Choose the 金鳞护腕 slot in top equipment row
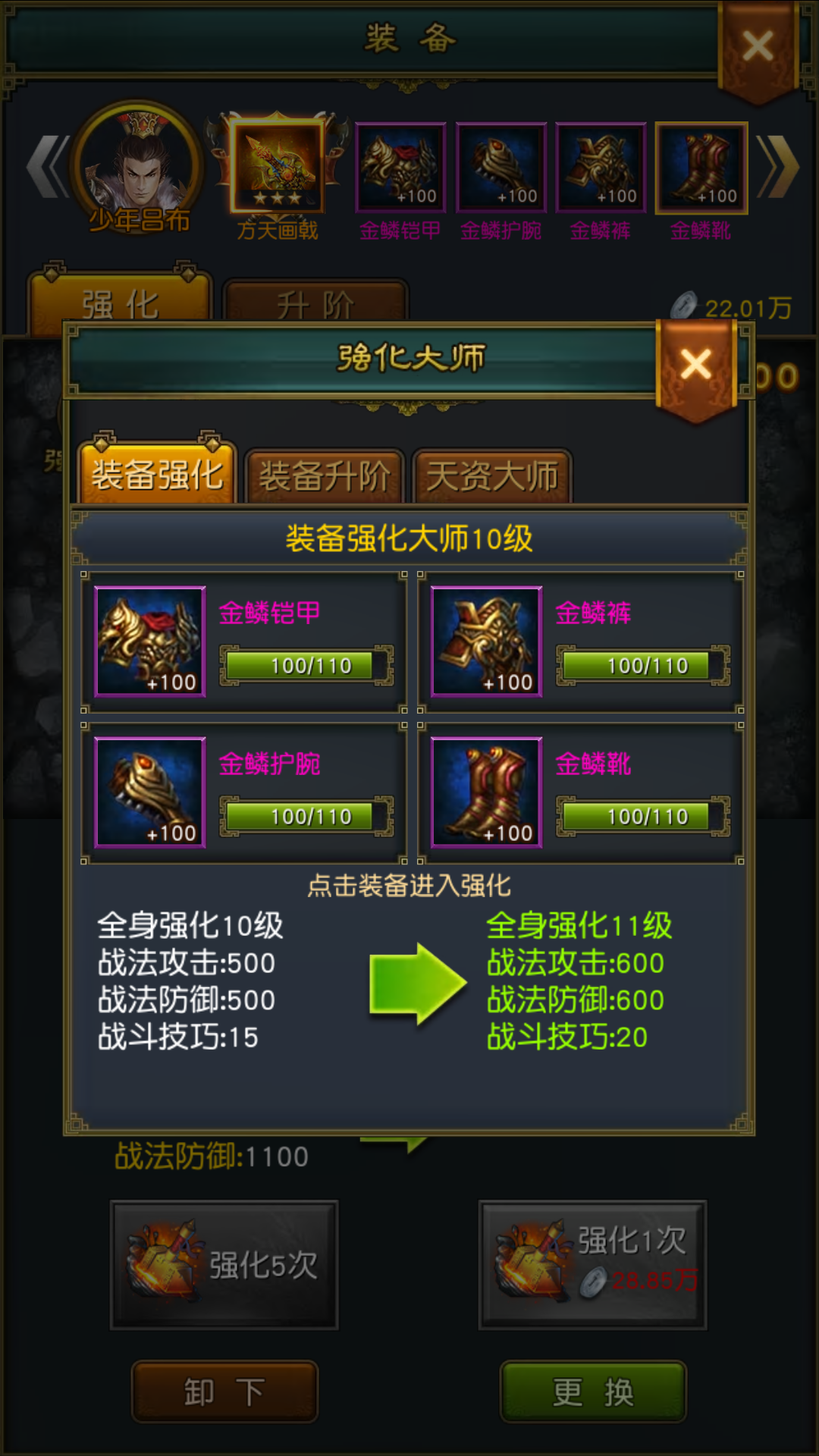The width and height of the screenshot is (819, 1456). pyautogui.click(x=501, y=168)
